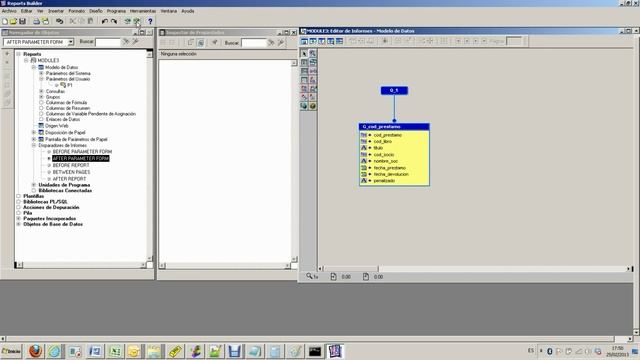The width and height of the screenshot is (640, 360).
Task: Open the Ayuda menu
Action: [x=188, y=11]
